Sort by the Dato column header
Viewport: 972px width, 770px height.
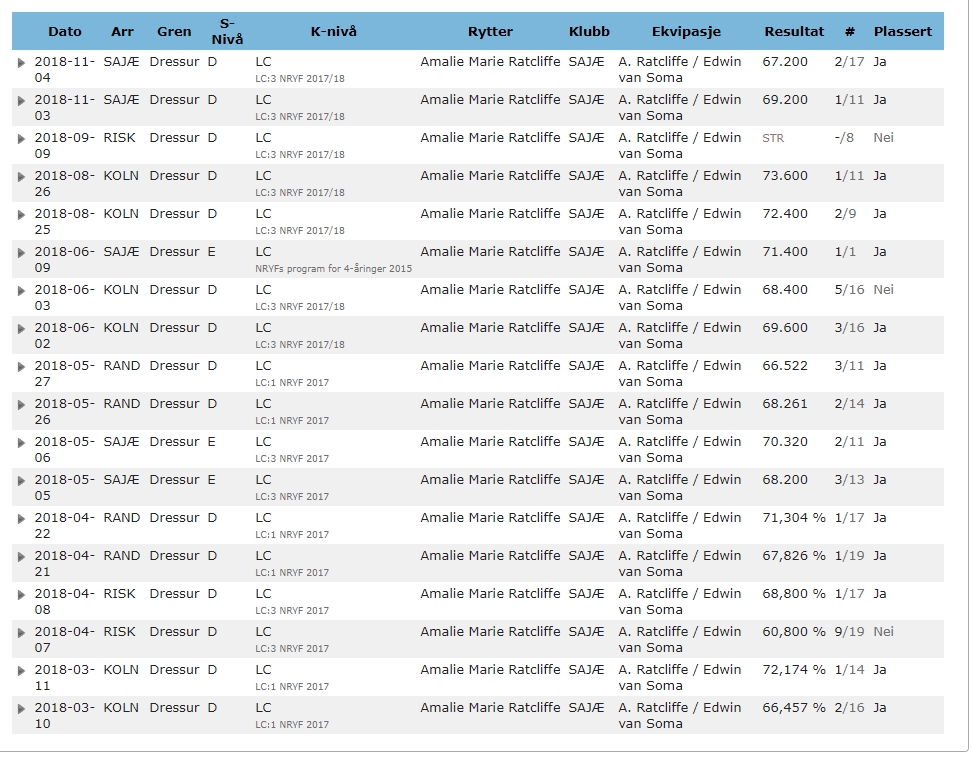coord(65,32)
